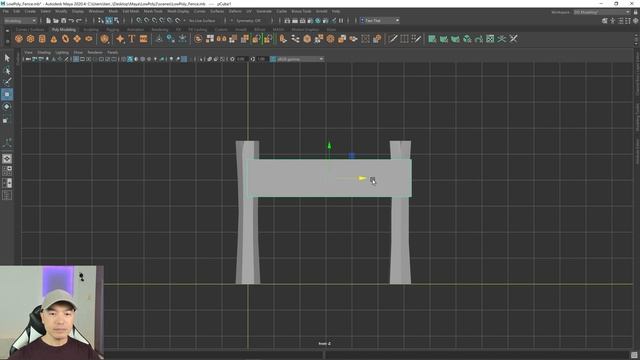
Task: Create a polygon plane from shelf
Action: pos(77,39)
